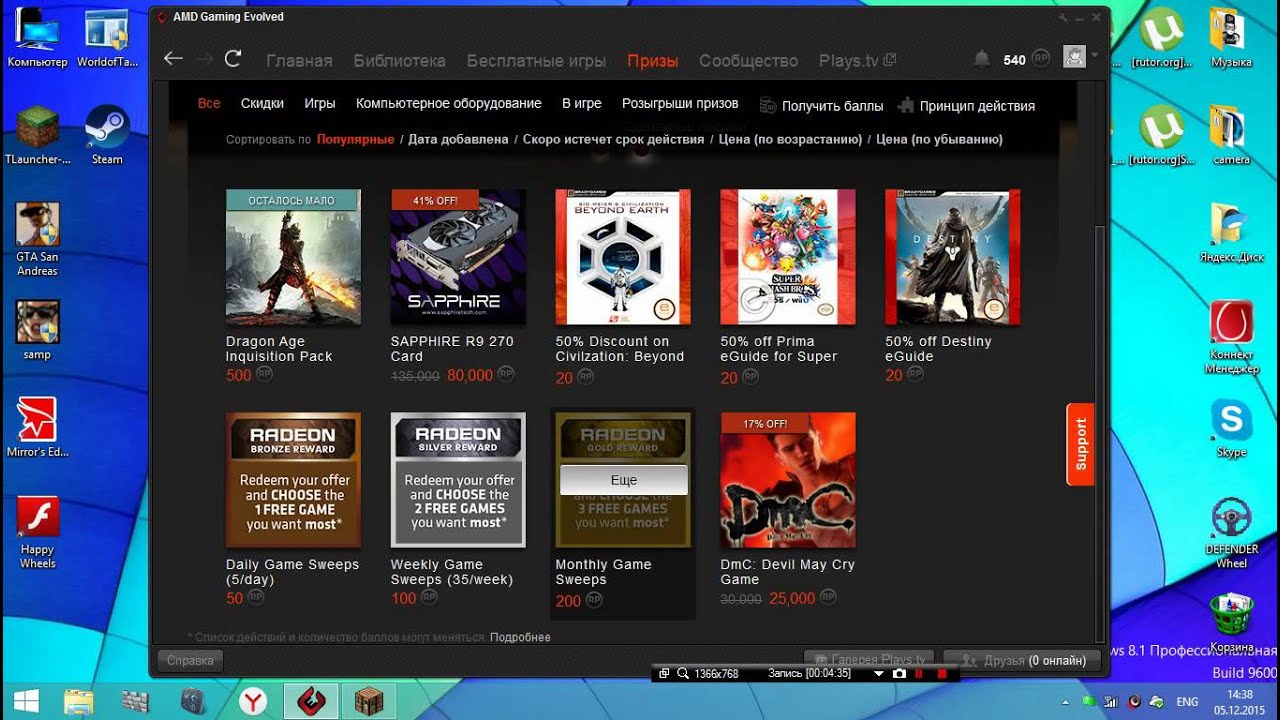Image resolution: width=1280 pixels, height=720 pixels.
Task: Open Civilization Beyond Earth discount thumbnail
Action: [623, 257]
